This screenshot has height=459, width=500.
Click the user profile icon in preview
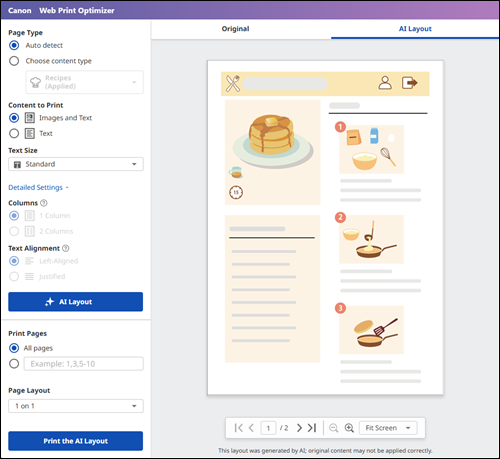click(x=385, y=83)
